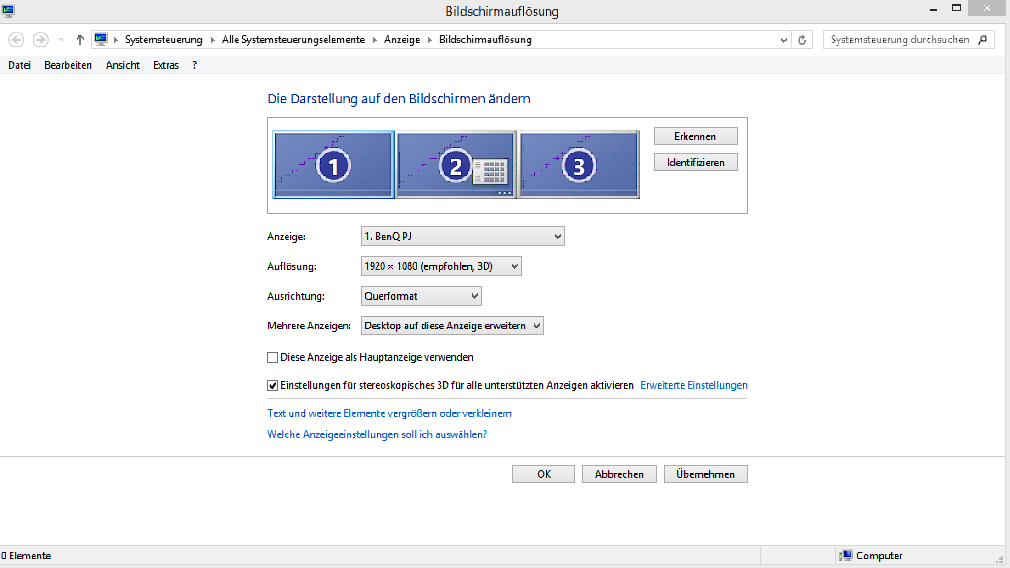
Task: Open Alle Systemsteuerungselemente breadcrumb
Action: (293, 40)
